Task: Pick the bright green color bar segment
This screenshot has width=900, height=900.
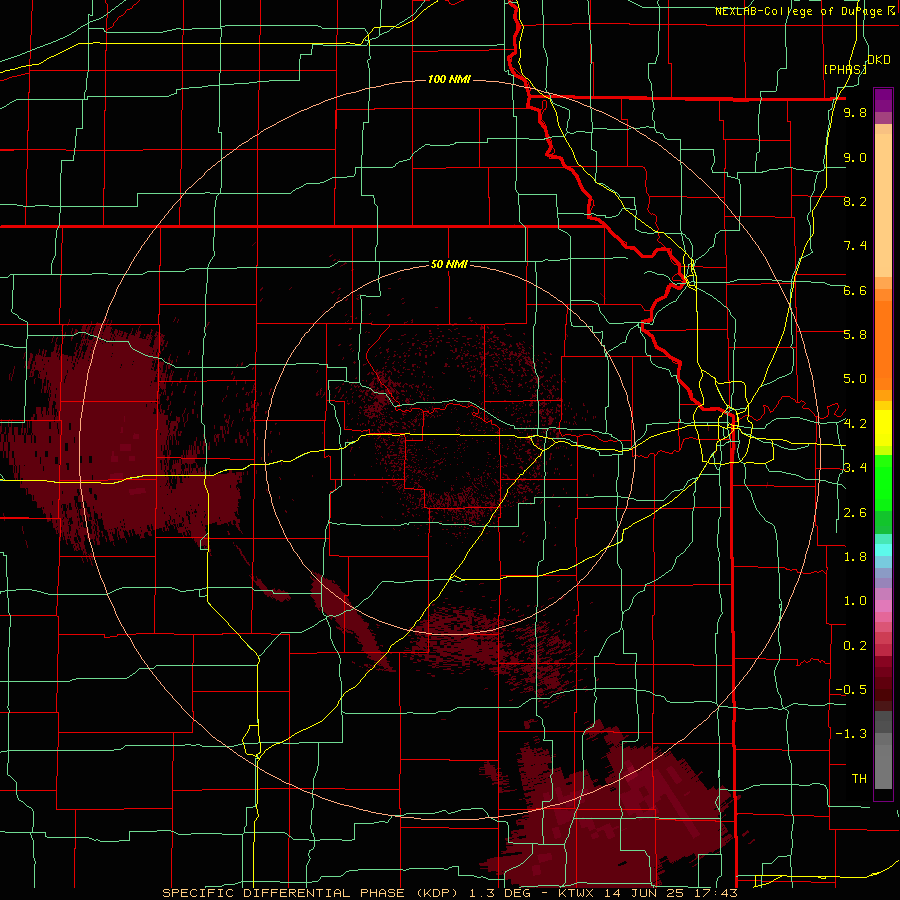Action: [883, 482]
